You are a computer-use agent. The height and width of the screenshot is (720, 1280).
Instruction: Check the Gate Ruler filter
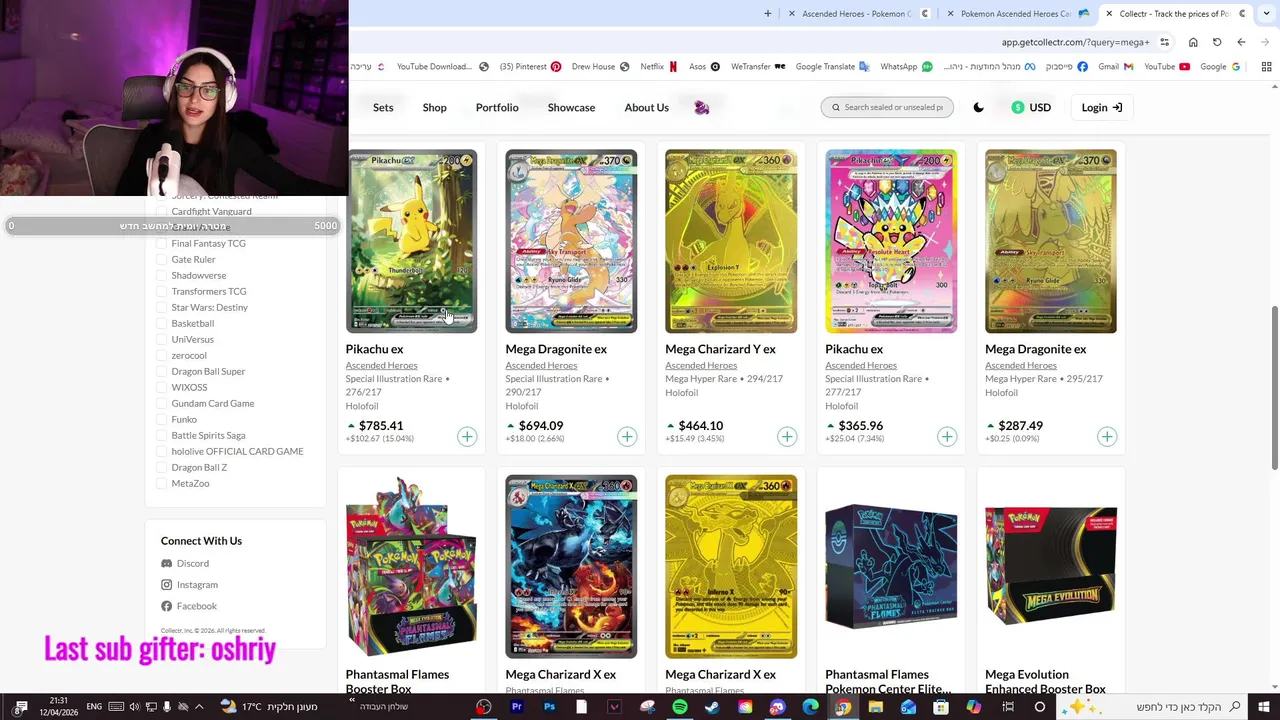[x=162, y=260]
